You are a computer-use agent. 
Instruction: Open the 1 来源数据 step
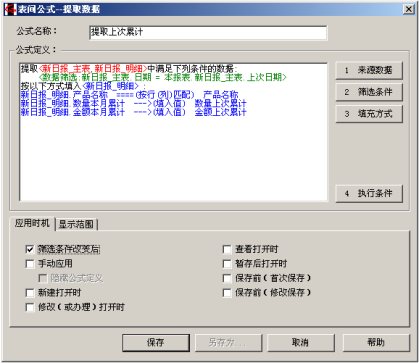[x=369, y=70]
